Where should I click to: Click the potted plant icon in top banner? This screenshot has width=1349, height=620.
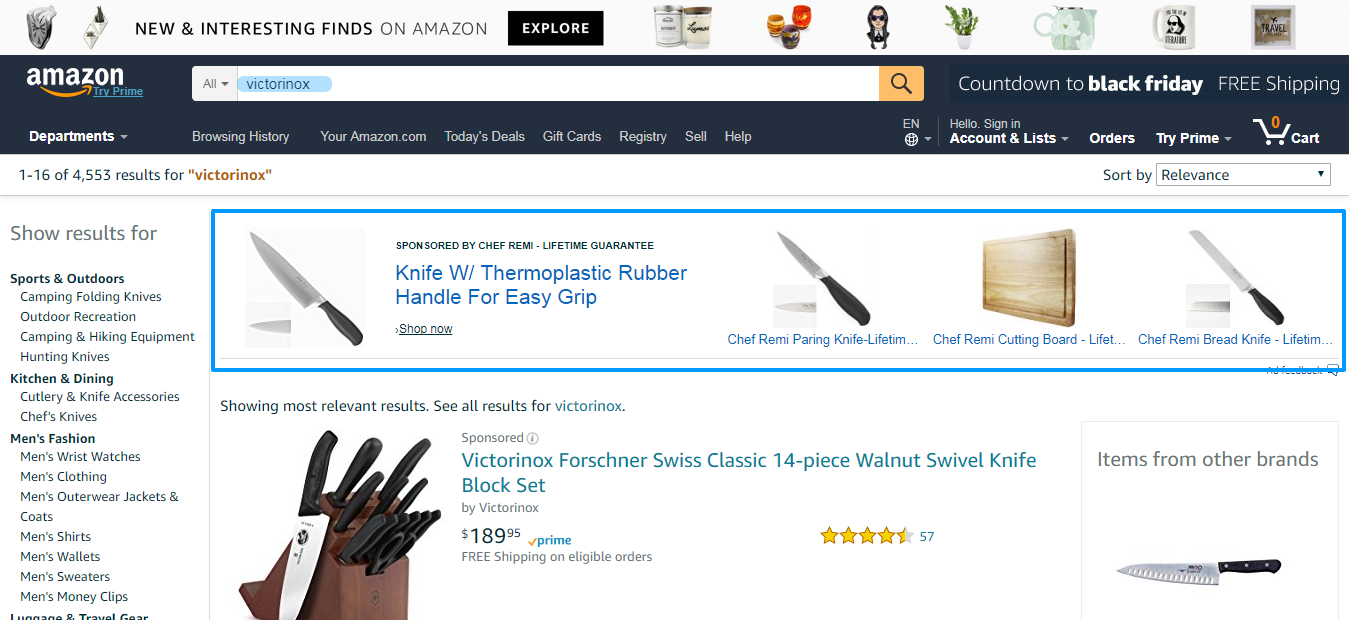coord(961,27)
